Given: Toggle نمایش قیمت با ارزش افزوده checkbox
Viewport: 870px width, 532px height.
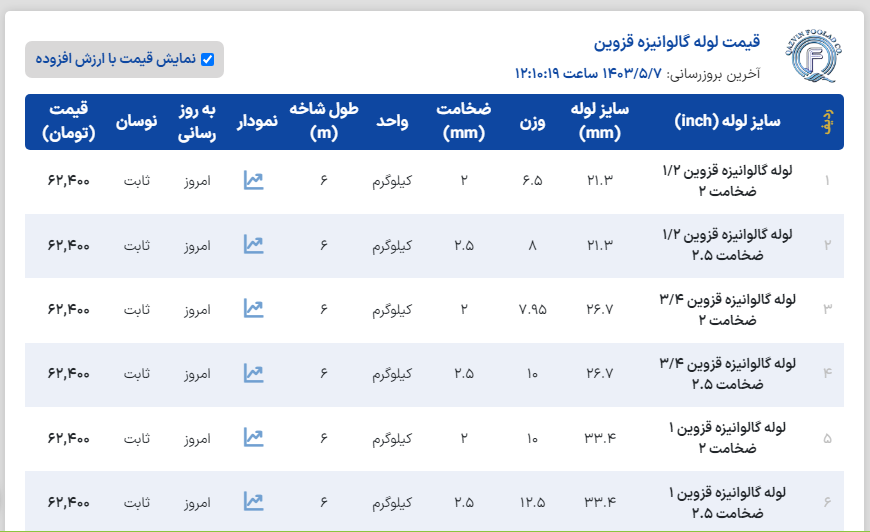Looking at the screenshot, I should coord(207,59).
